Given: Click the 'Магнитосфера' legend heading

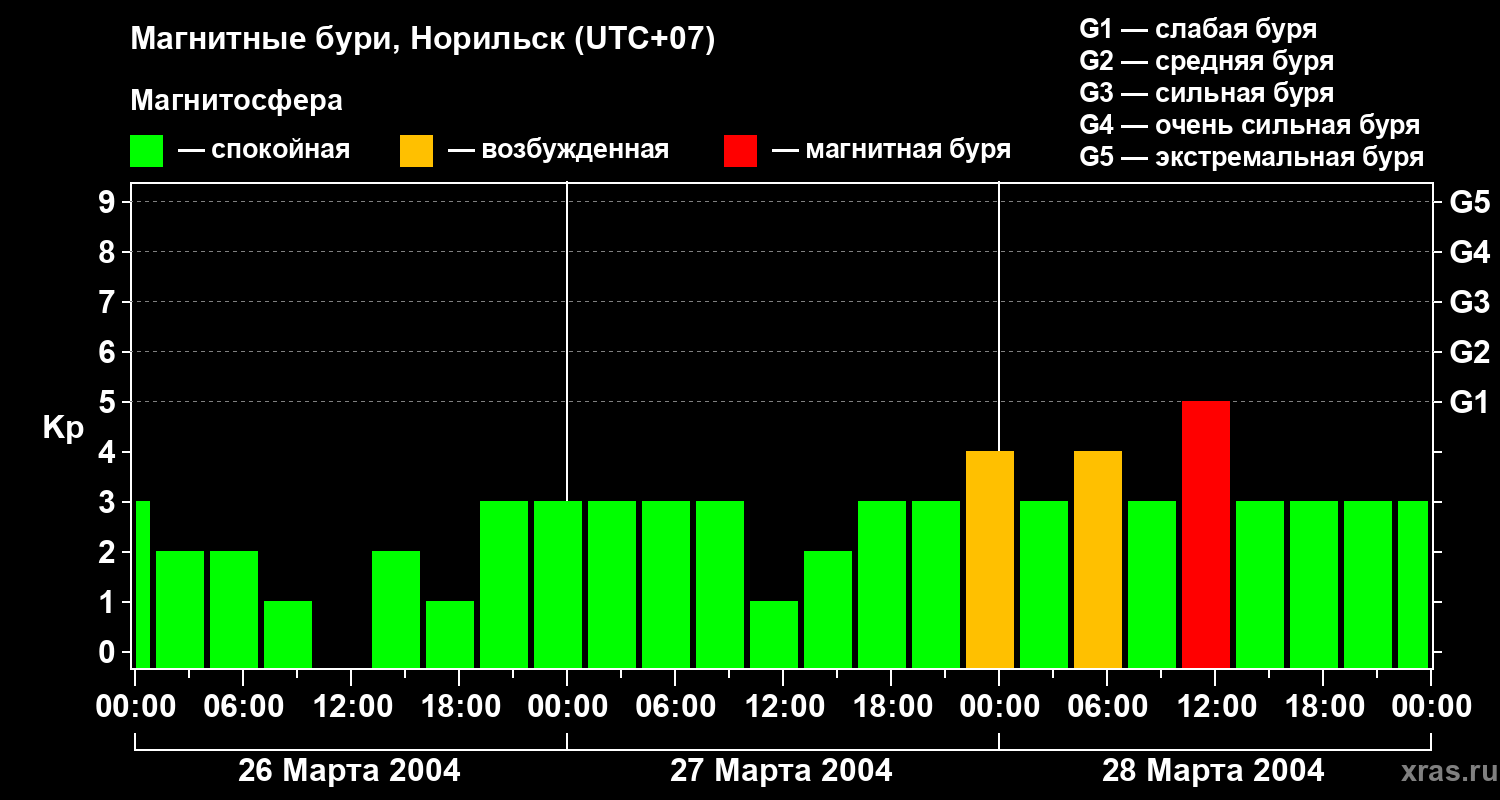Looking at the screenshot, I should tap(236, 101).
